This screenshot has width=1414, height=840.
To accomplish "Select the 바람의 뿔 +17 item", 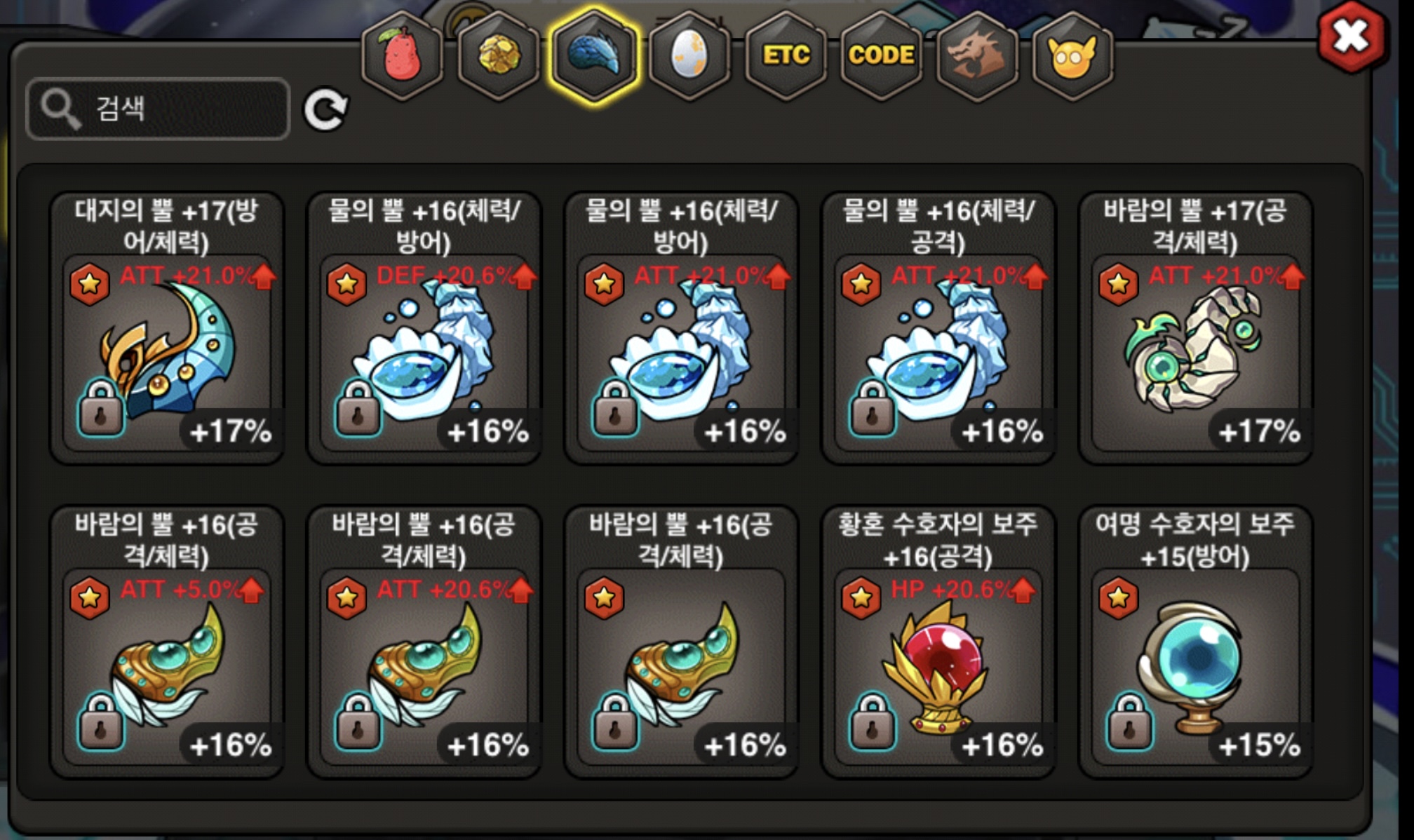I will 1196,327.
